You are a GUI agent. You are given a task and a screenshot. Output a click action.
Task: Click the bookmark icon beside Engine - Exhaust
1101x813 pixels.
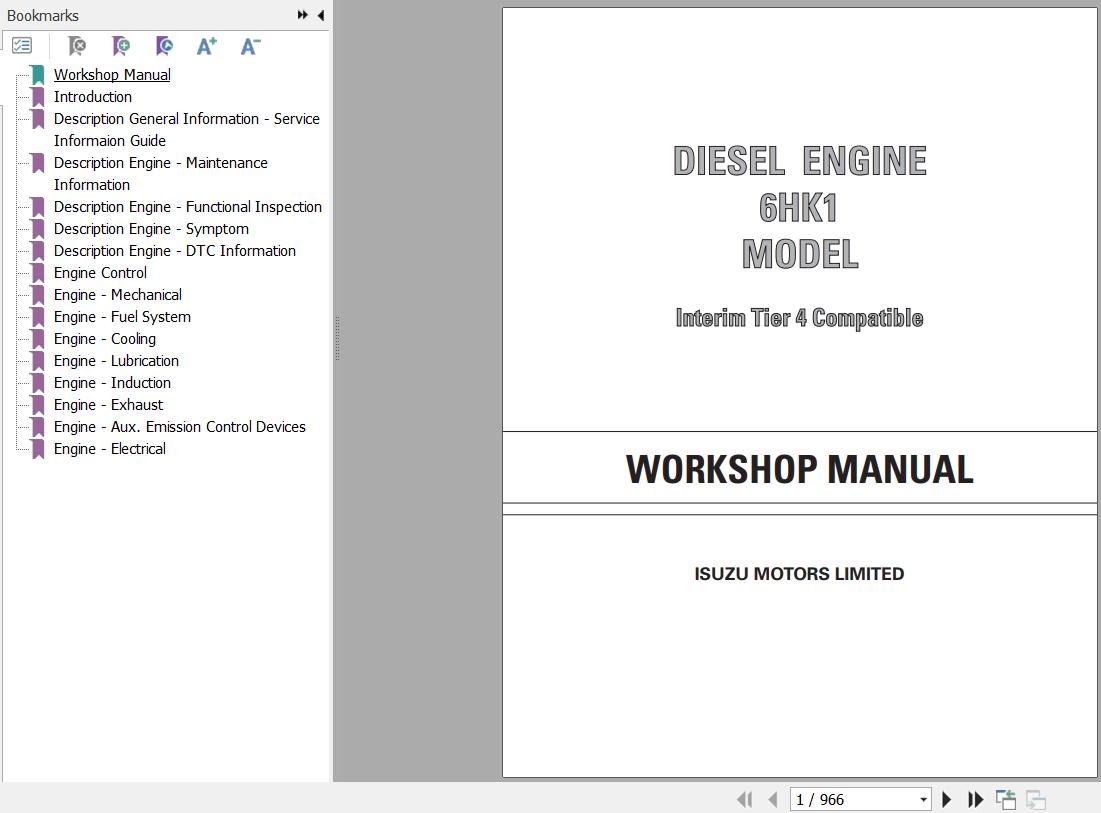(38, 404)
